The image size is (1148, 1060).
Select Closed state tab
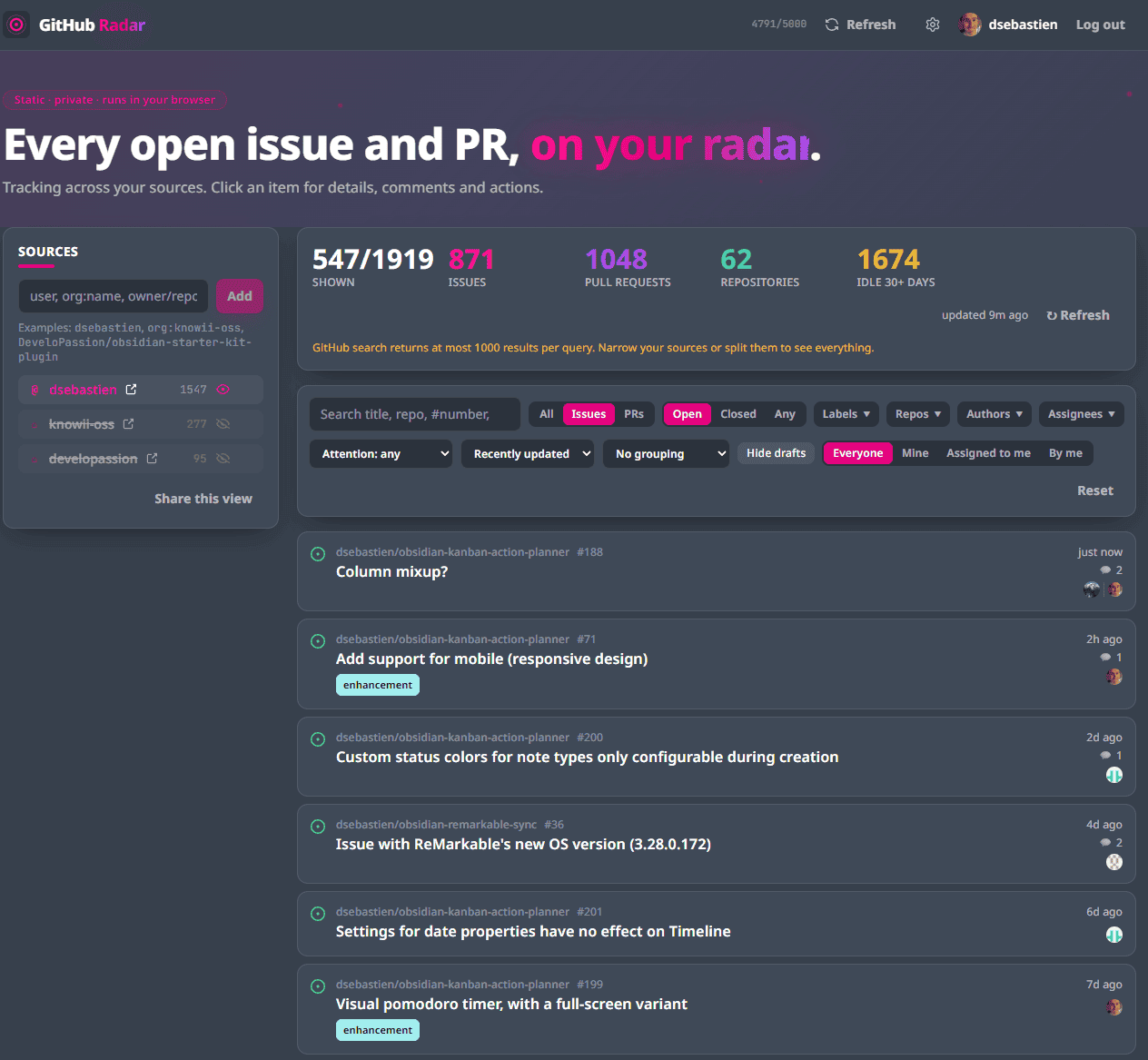point(737,414)
